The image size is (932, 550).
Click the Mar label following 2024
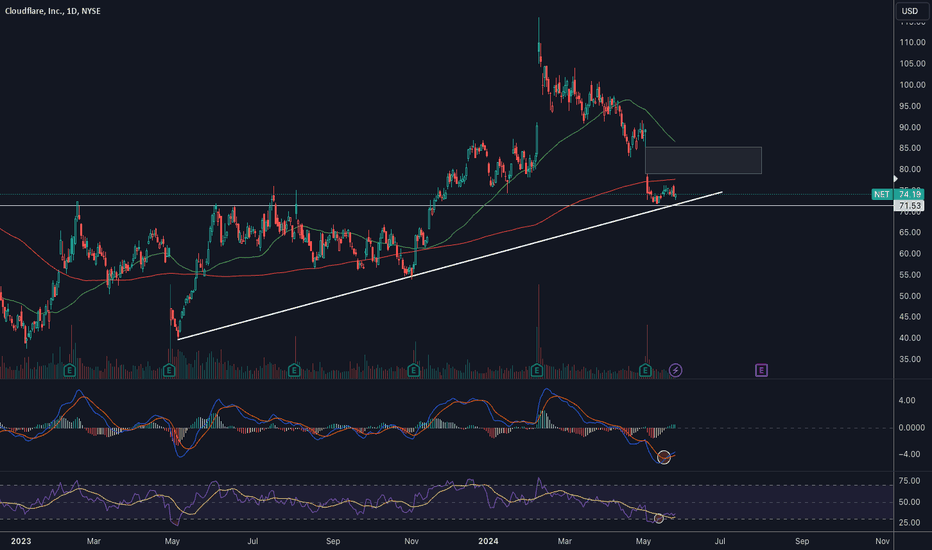565,541
